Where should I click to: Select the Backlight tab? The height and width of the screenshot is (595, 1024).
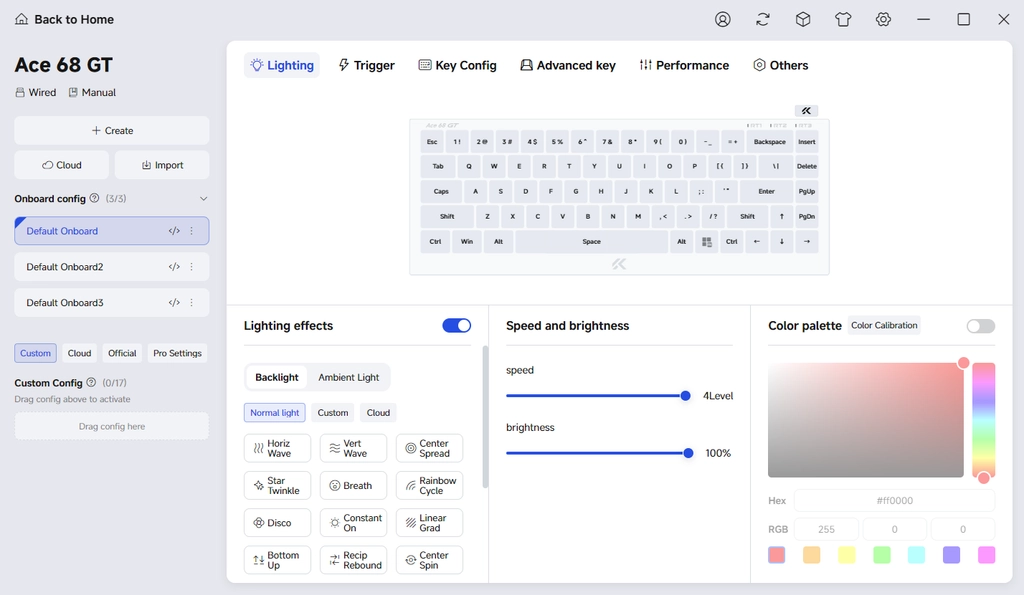pos(276,377)
